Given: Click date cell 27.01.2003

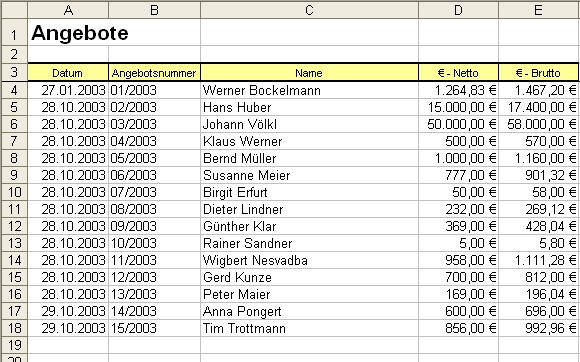Looking at the screenshot, I should click(x=68, y=90).
